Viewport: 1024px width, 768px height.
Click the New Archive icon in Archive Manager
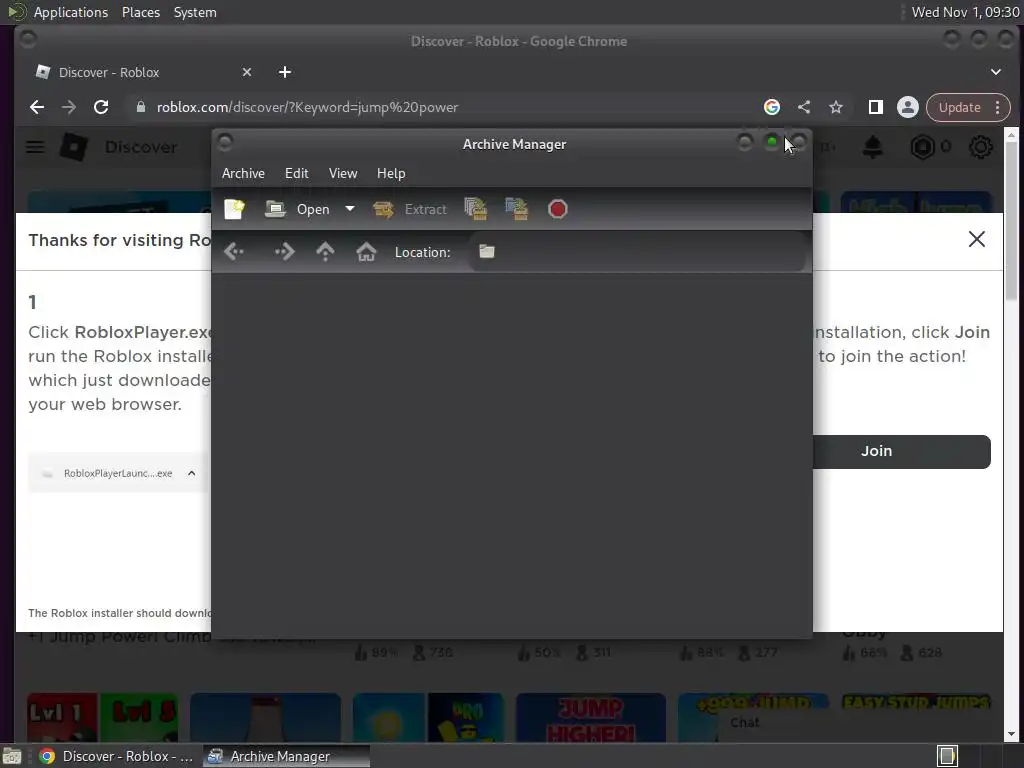coord(234,209)
